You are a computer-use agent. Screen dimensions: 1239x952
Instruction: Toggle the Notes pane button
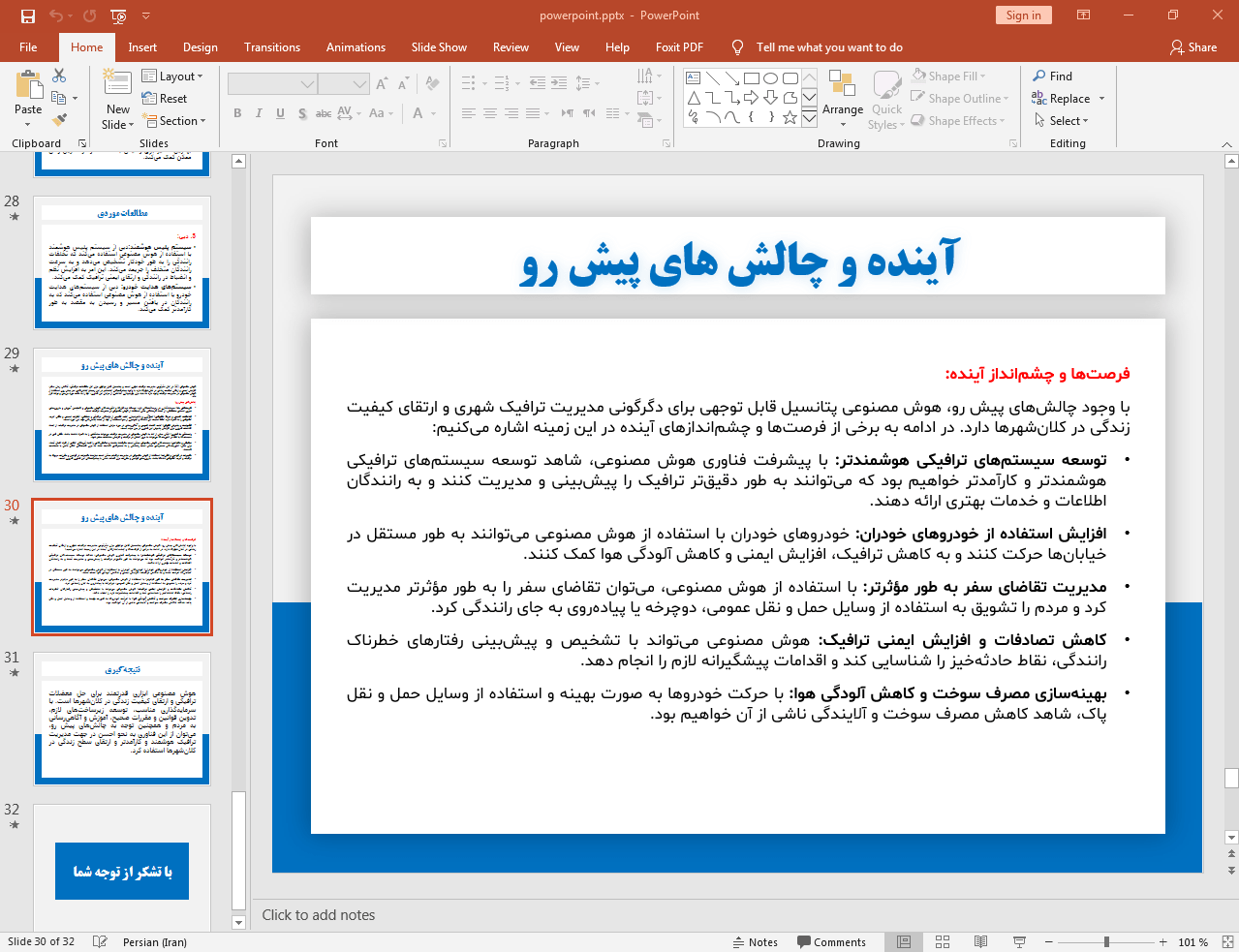click(756, 941)
